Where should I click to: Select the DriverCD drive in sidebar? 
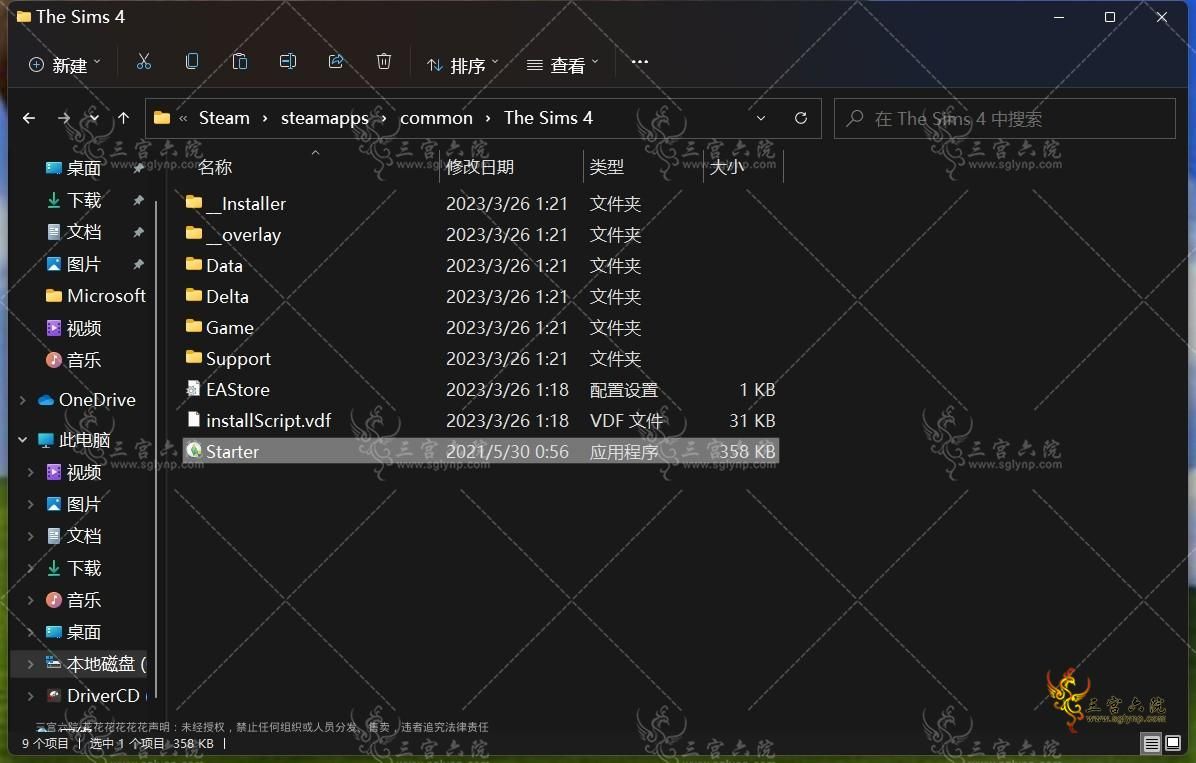coord(96,696)
